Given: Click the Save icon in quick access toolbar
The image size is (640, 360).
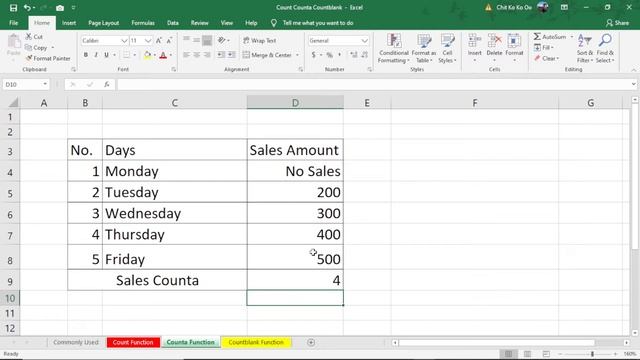Looking at the screenshot, I should [x=13, y=8].
